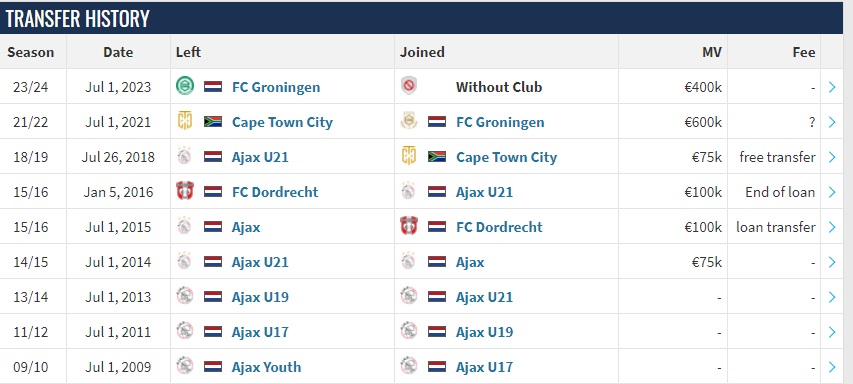
Task: Expand 18/19 free transfer details arrow
Action: (832, 157)
